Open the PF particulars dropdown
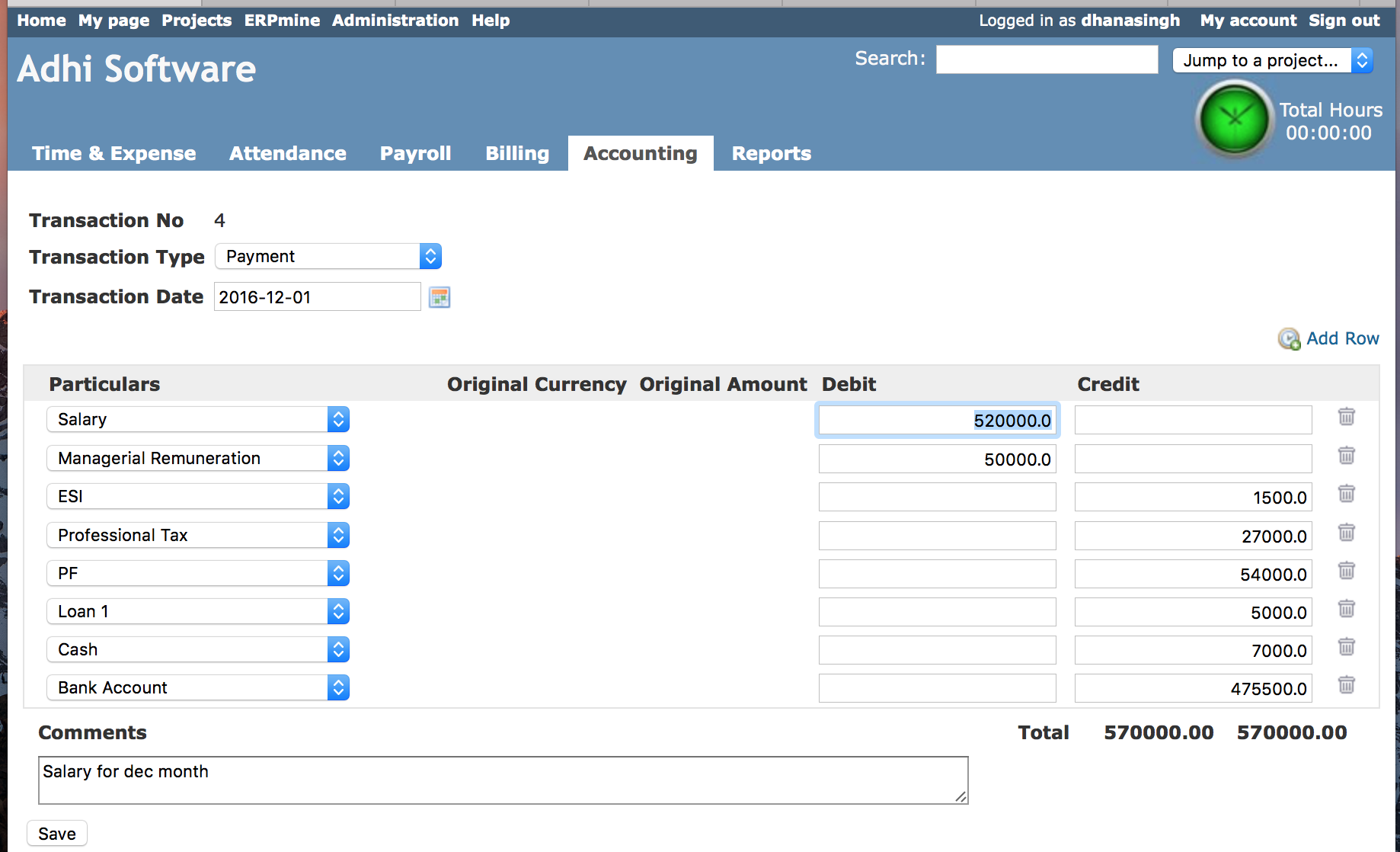Viewport: 1400px width, 852px height. 198,573
